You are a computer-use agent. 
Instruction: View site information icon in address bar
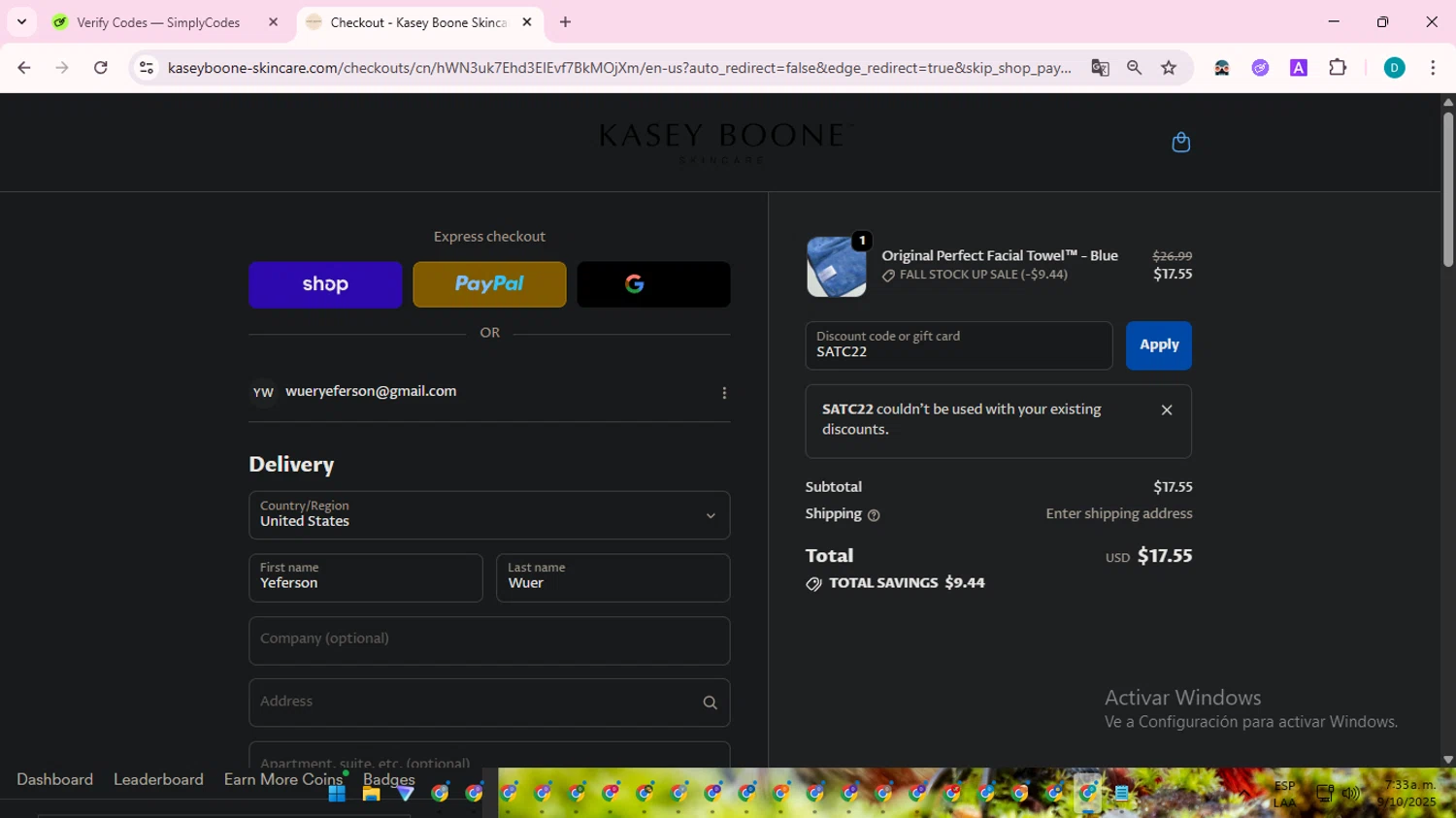(x=147, y=68)
